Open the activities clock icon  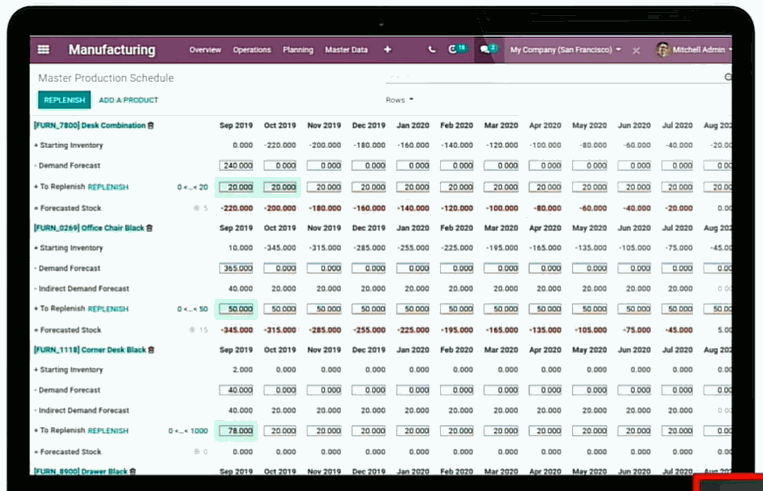pyautogui.click(x=454, y=50)
